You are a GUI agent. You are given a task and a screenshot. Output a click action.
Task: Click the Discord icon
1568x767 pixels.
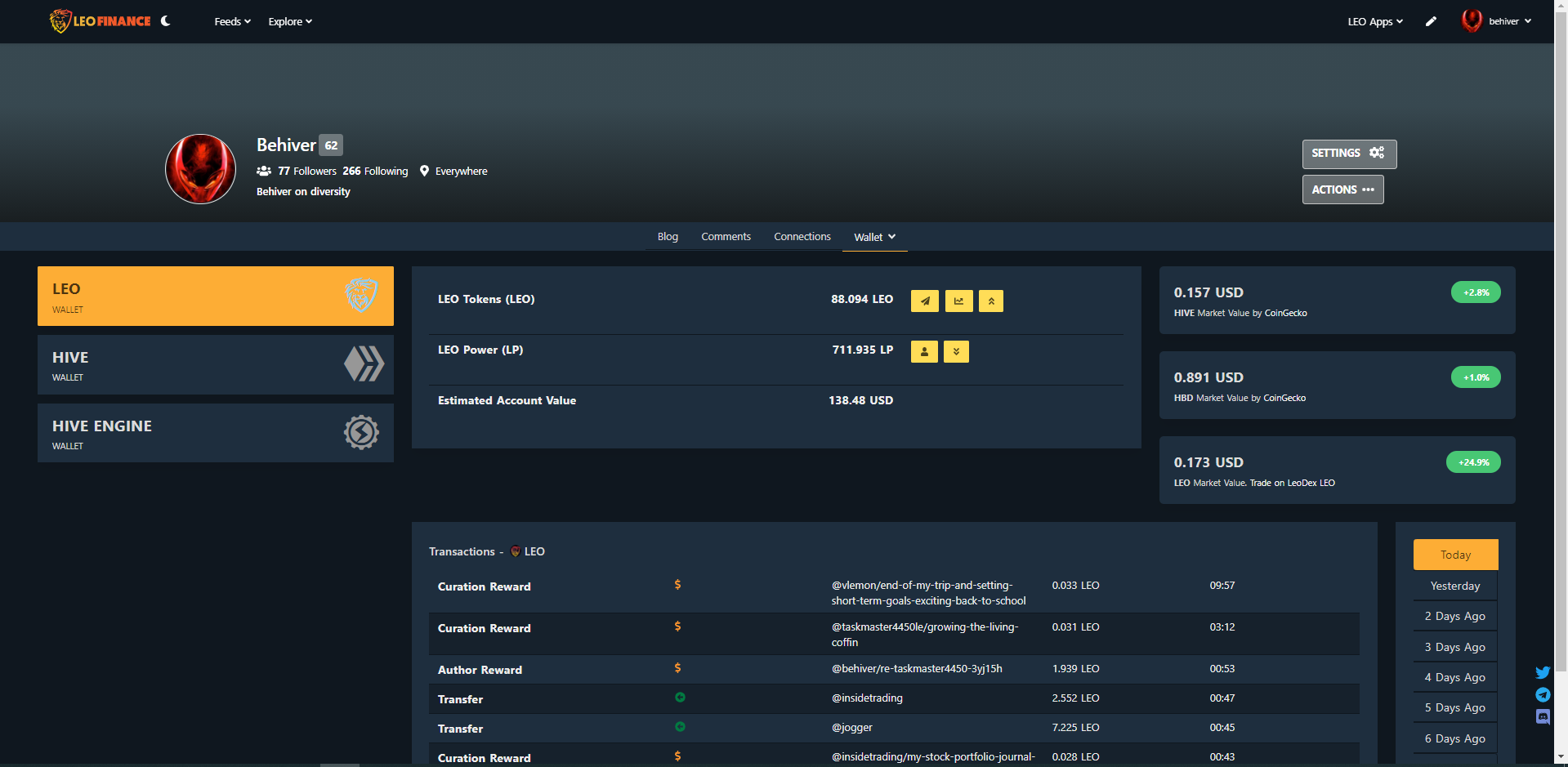pos(1543,717)
